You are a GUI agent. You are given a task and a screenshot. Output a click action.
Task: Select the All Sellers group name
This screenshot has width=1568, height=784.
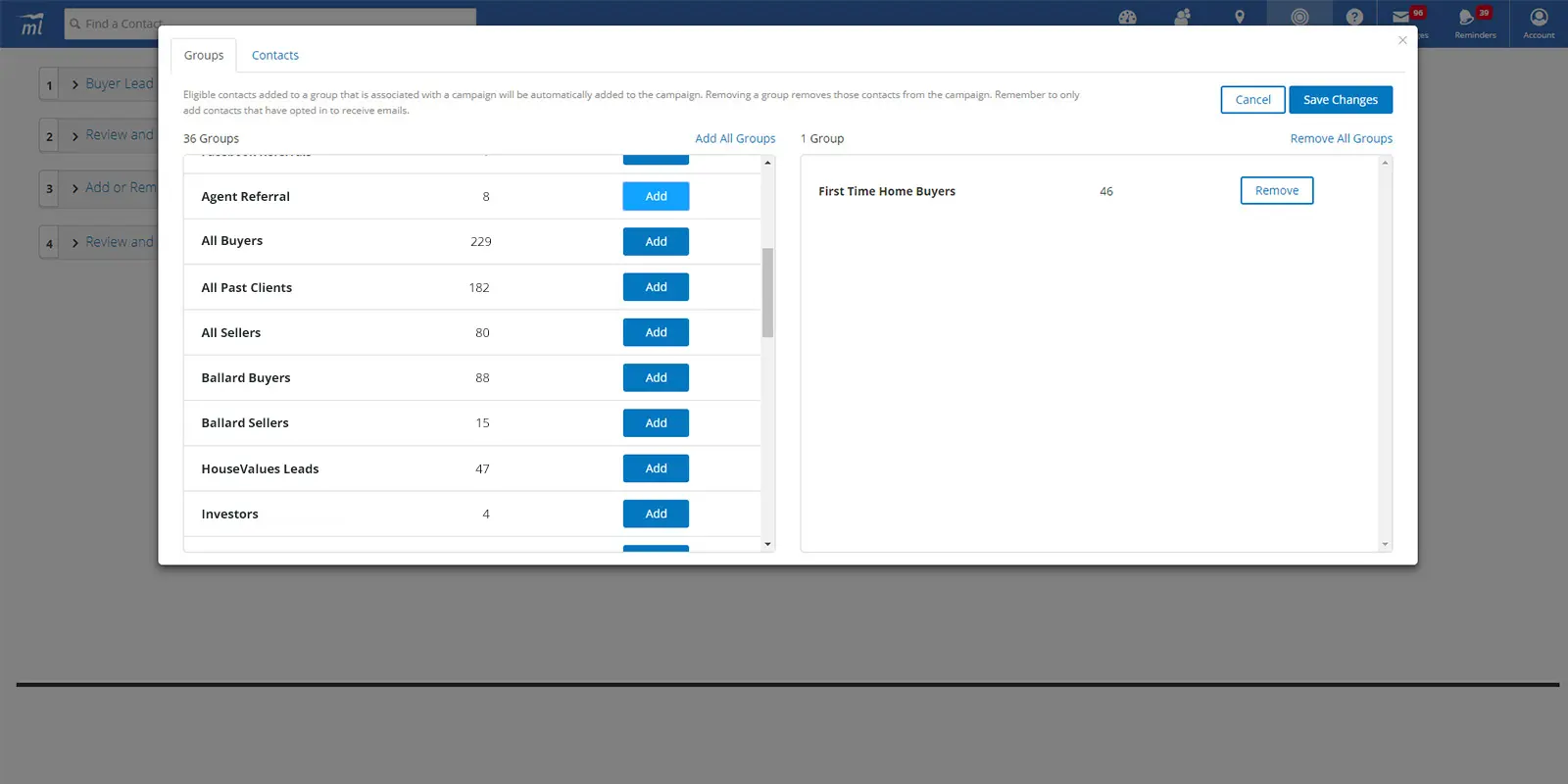tap(230, 332)
